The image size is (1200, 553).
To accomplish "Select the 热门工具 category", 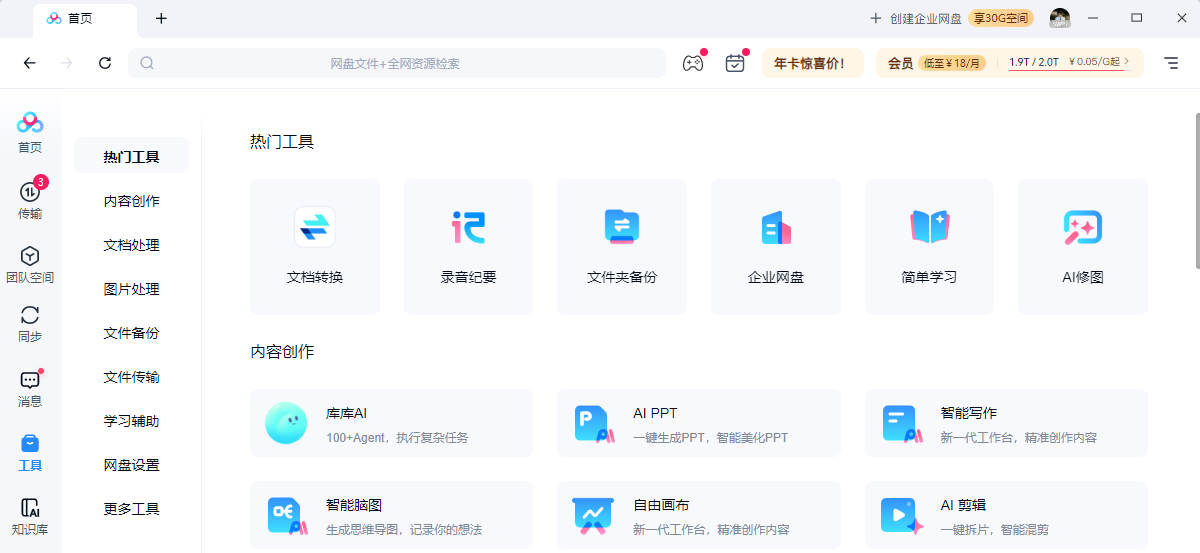I will coord(132,157).
